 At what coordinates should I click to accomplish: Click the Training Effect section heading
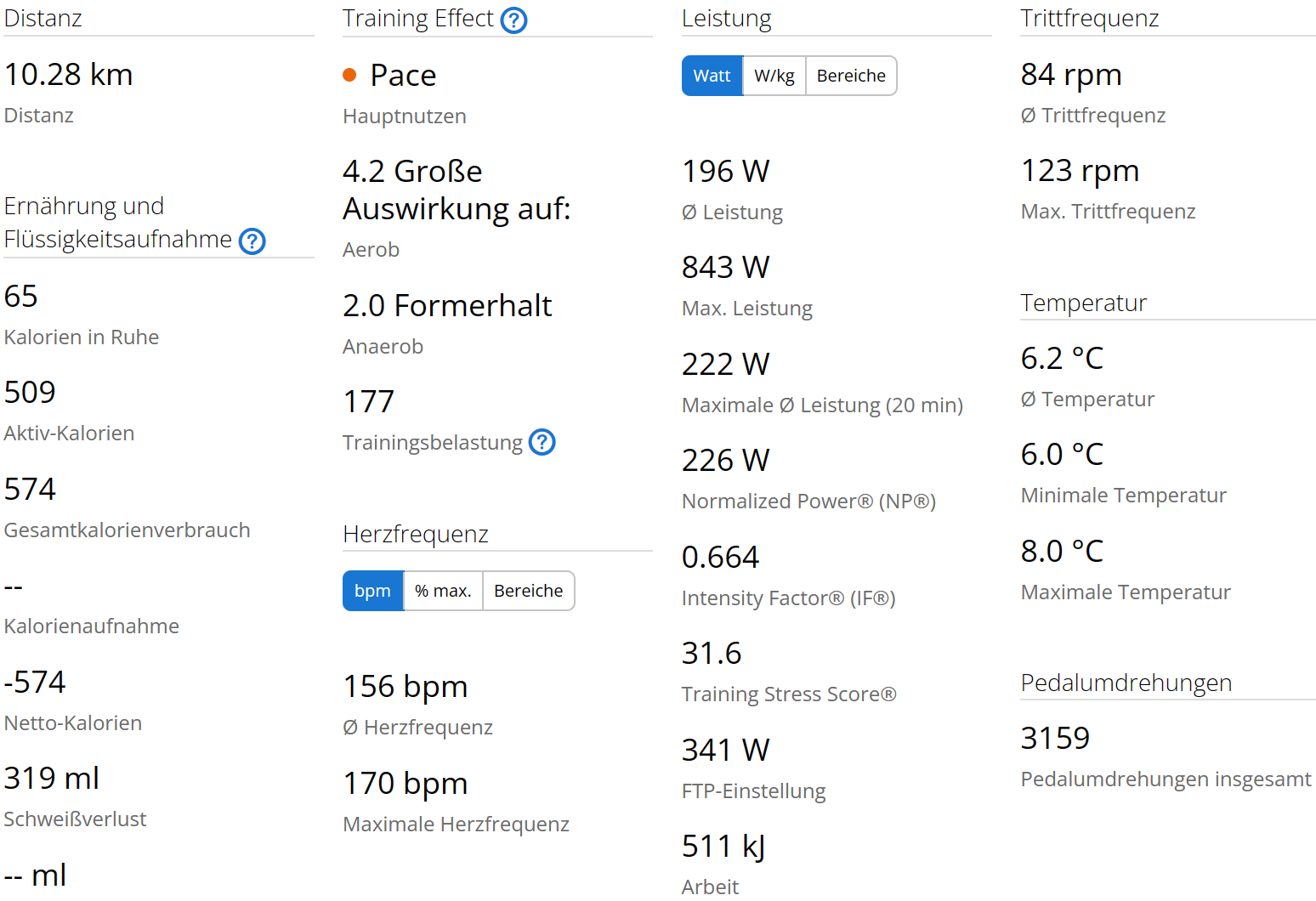click(417, 19)
